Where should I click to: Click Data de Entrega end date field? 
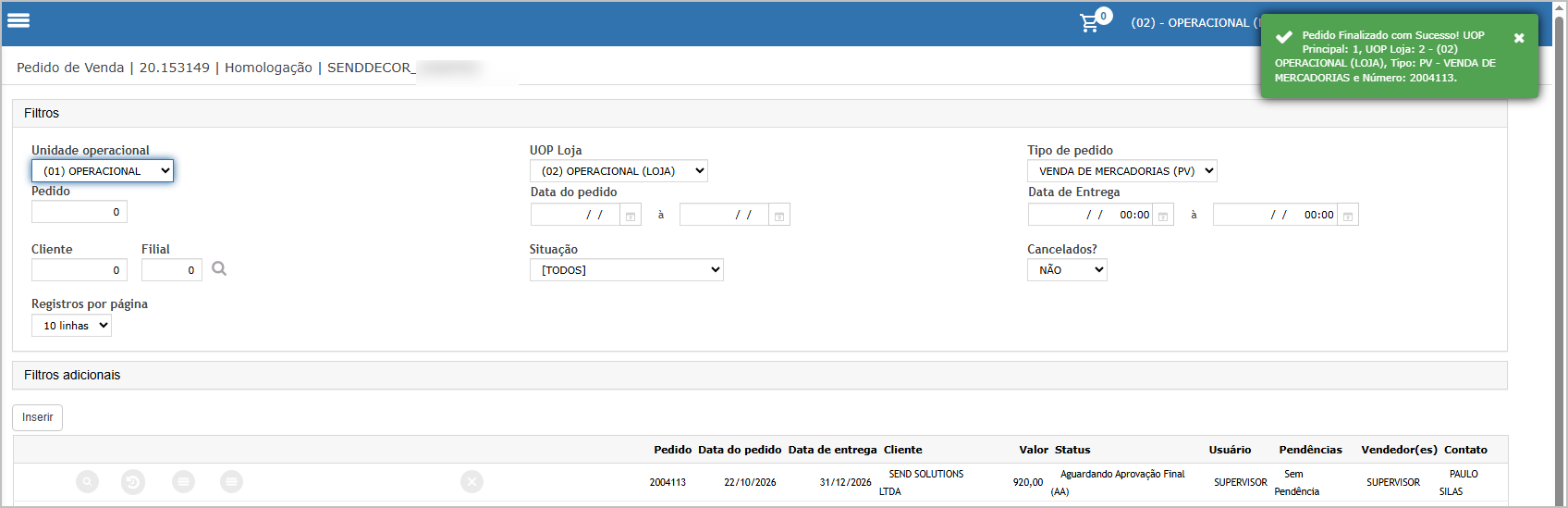1275,215
